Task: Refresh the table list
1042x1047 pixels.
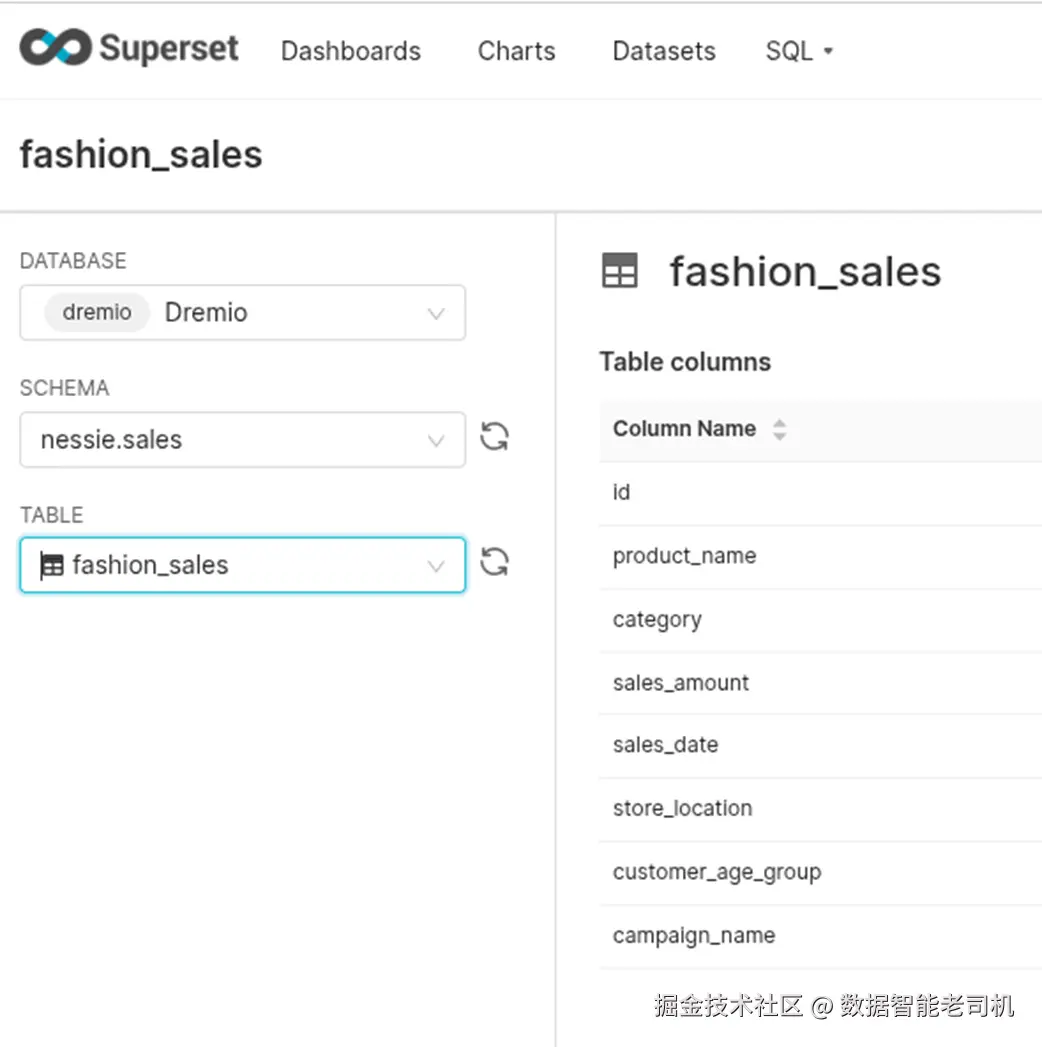Action: 494,562
